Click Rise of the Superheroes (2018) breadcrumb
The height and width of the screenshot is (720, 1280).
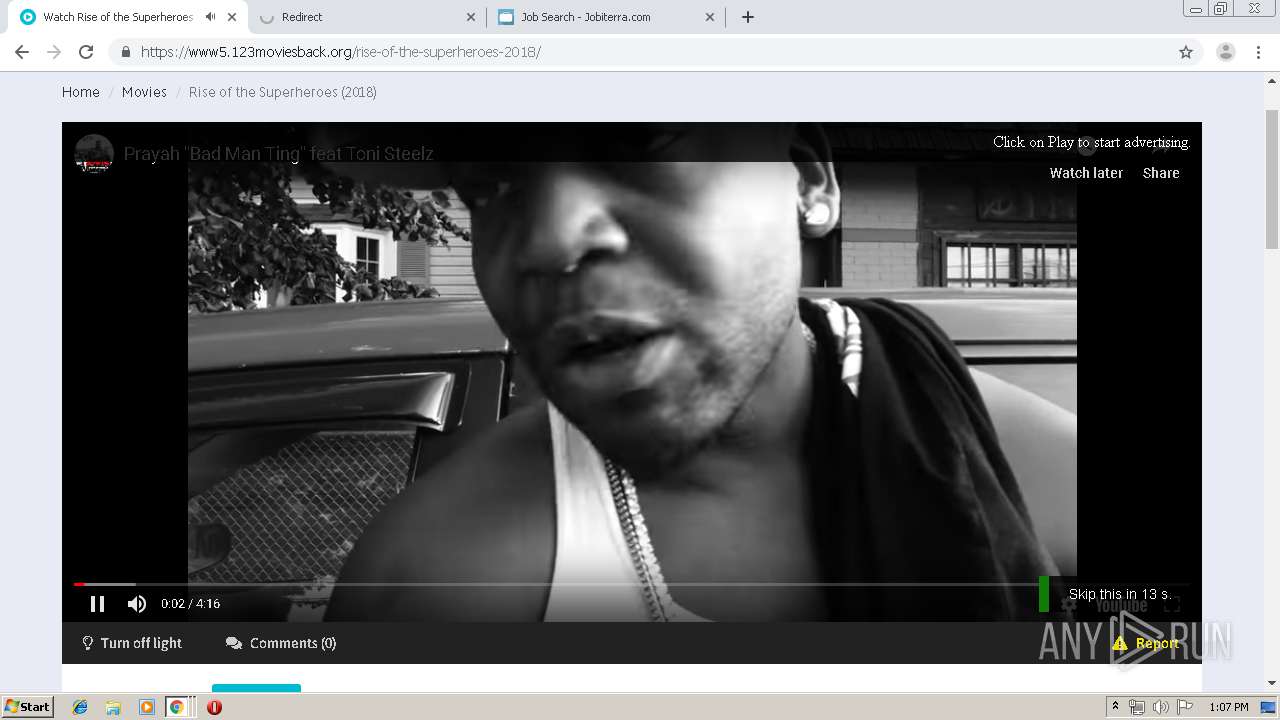pyautogui.click(x=283, y=92)
